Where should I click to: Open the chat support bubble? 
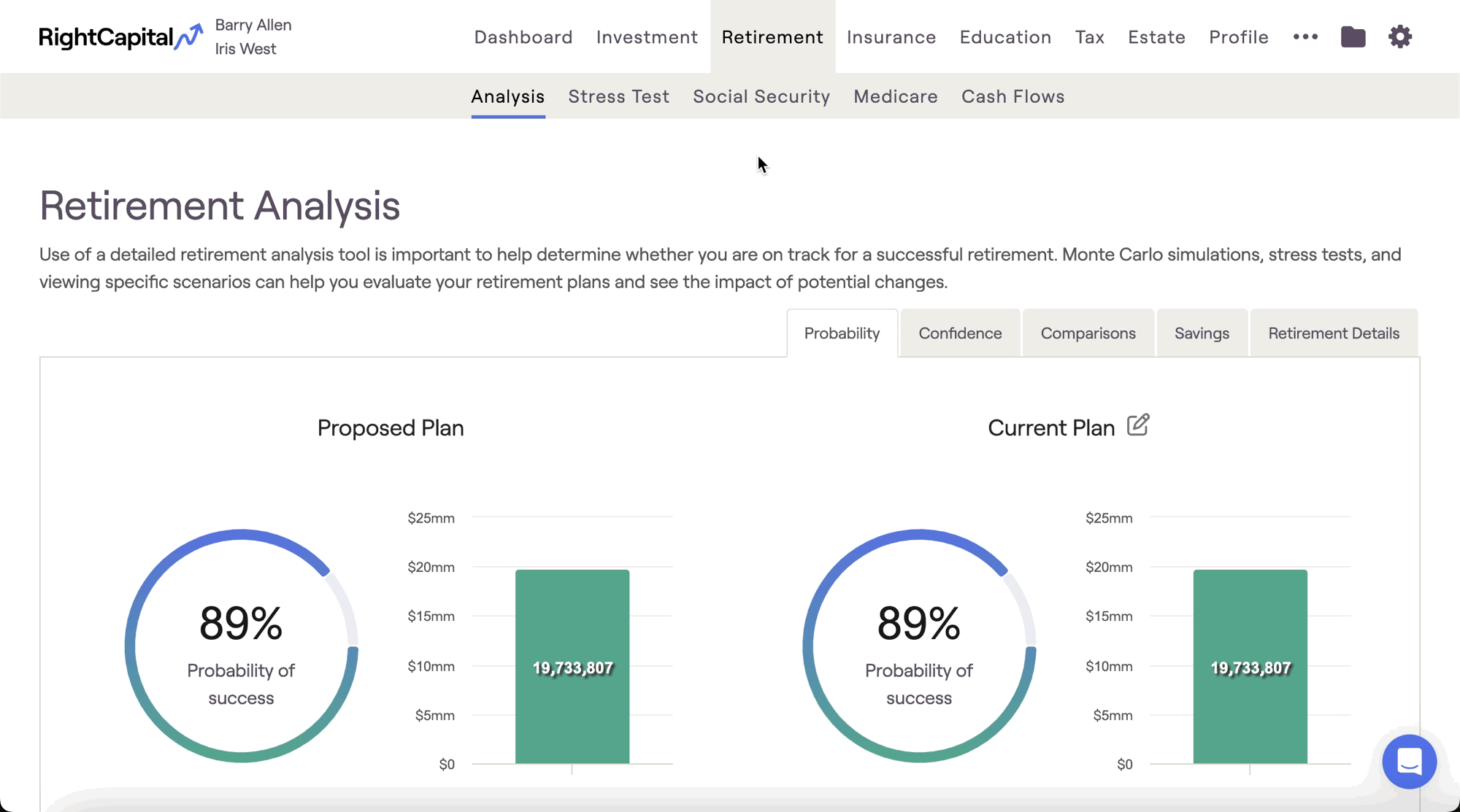click(1409, 762)
